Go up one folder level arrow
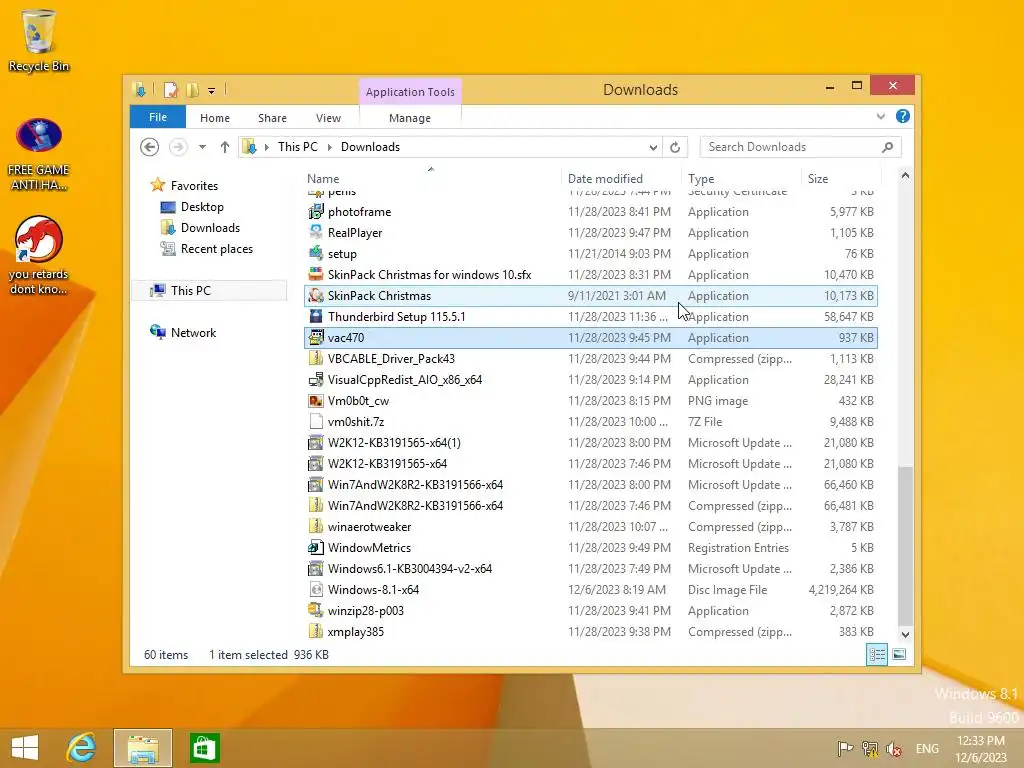The image size is (1024, 768). pos(225,147)
